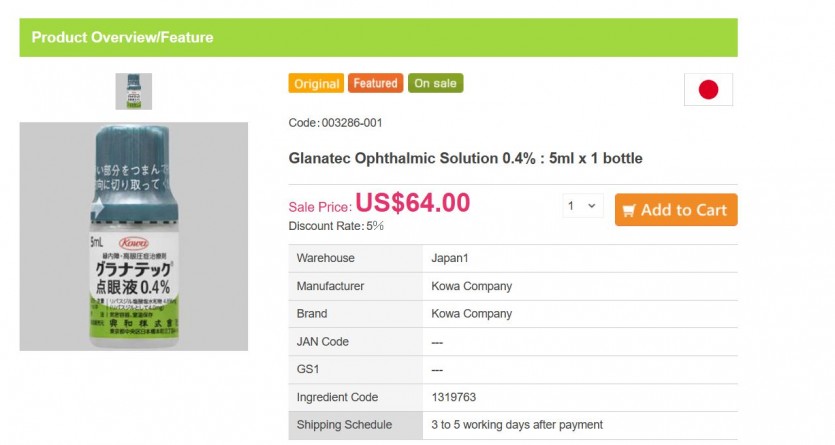Click the Japan1 warehouse value

(450, 258)
